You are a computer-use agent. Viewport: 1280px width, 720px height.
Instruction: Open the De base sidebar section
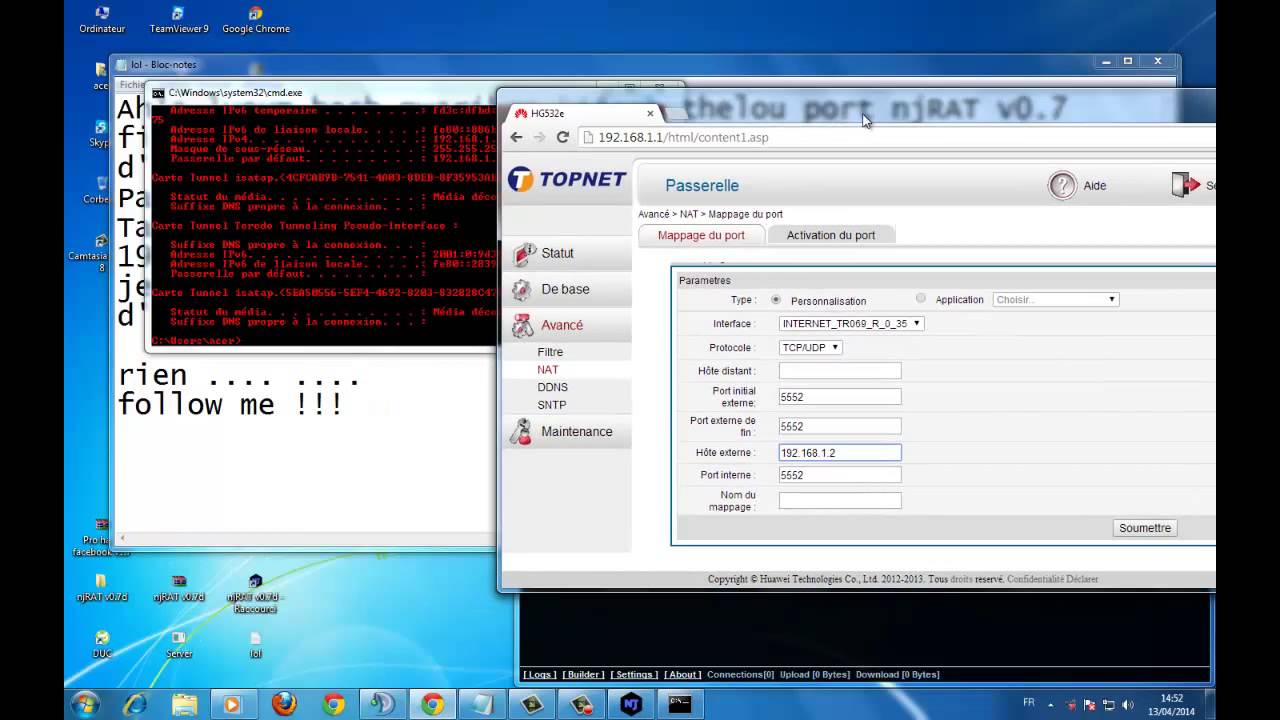[568, 290]
